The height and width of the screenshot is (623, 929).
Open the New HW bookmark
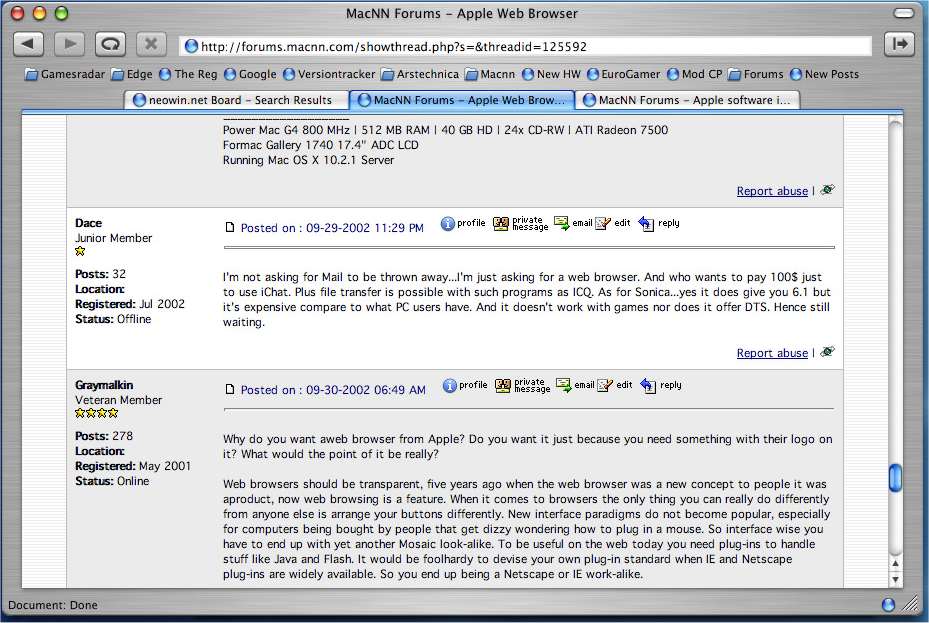click(551, 74)
